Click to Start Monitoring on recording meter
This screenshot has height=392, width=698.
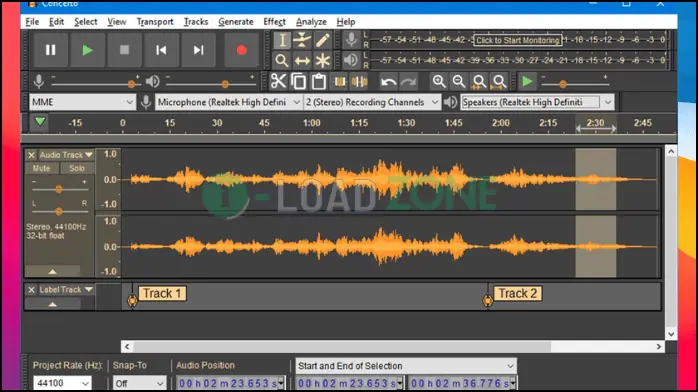(x=517, y=40)
